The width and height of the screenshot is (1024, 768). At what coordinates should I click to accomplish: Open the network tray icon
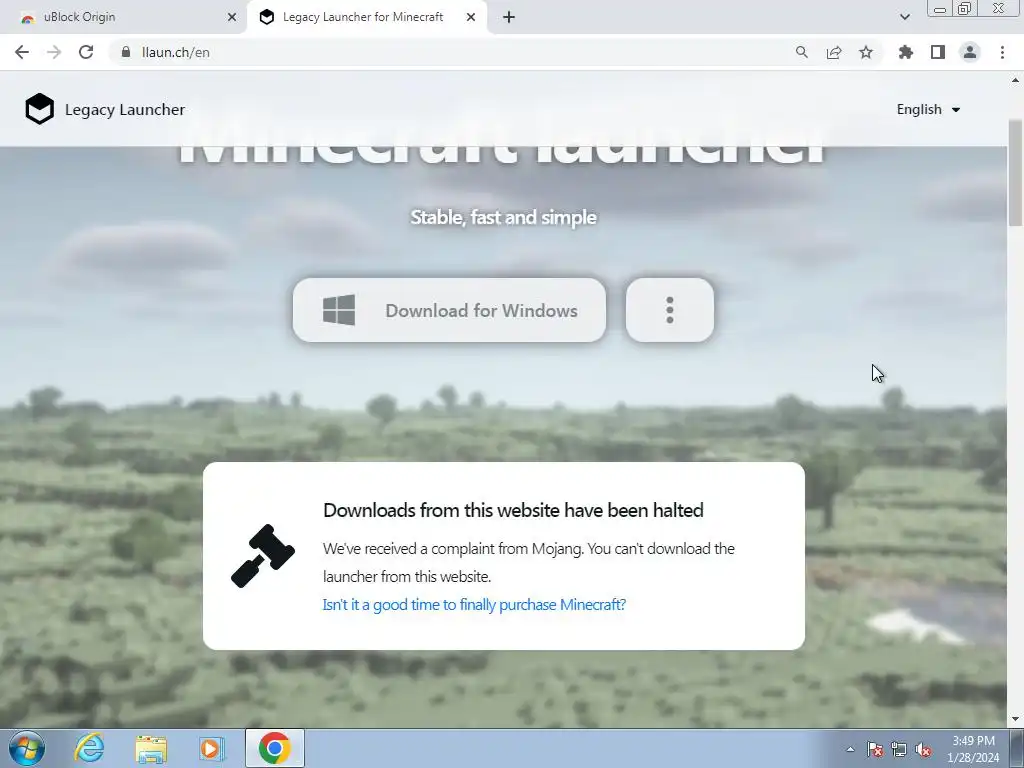click(899, 749)
